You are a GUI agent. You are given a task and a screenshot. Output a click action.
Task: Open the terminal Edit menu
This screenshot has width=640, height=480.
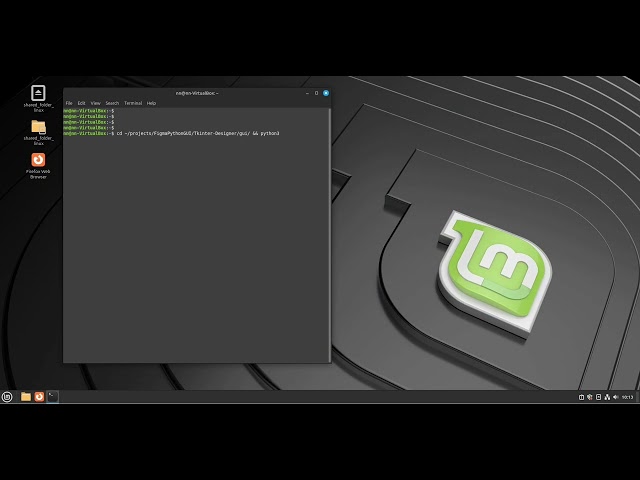[x=82, y=103]
